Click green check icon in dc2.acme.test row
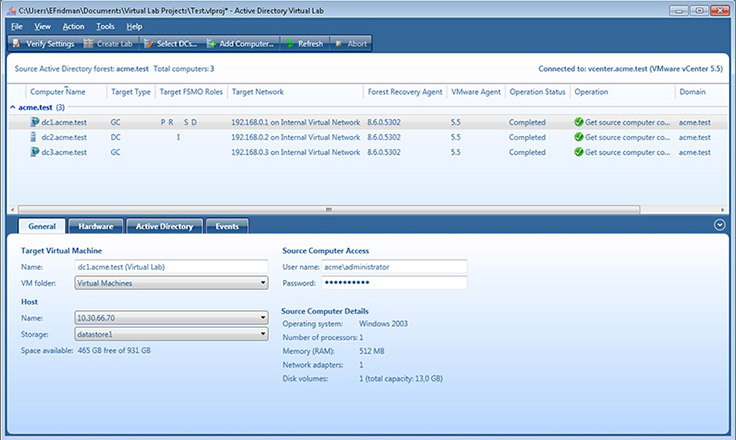Viewport: 736px width, 440px height. click(579, 137)
